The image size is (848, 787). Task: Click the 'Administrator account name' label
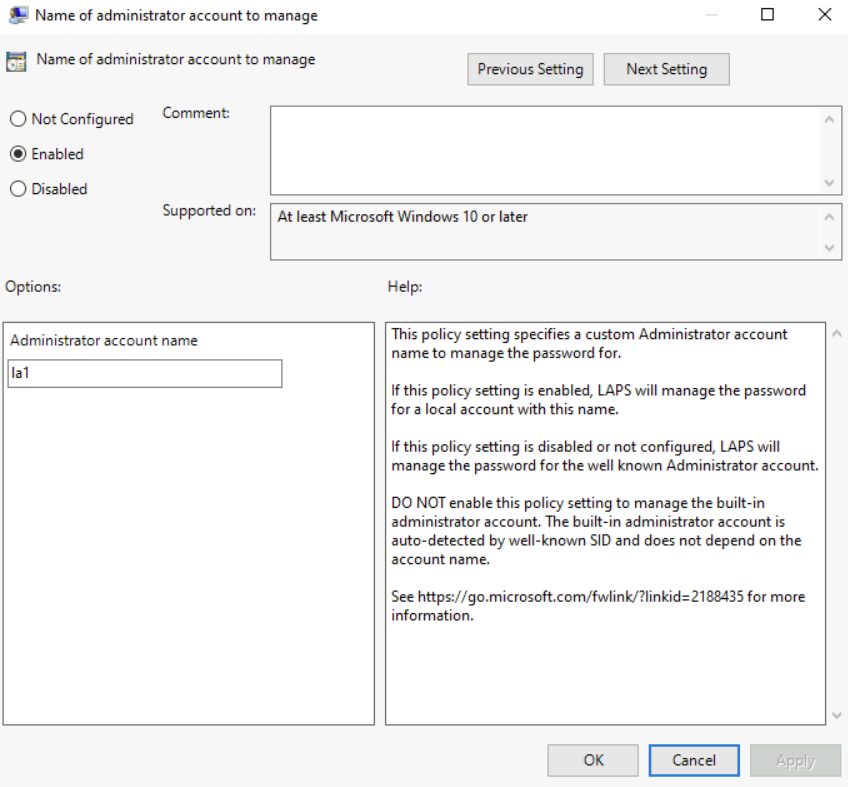pos(104,340)
